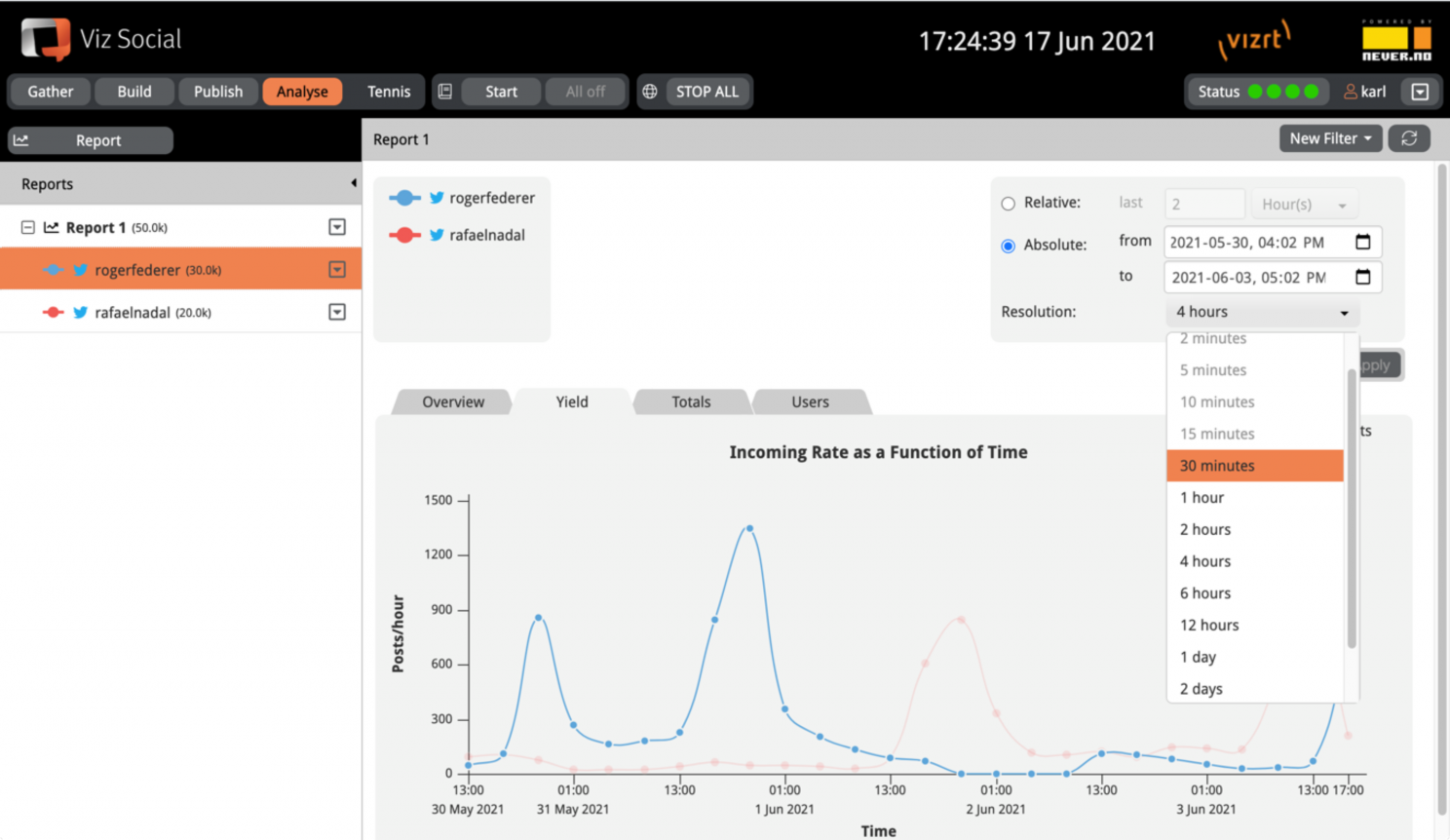This screenshot has width=1450, height=840.
Task: Click the legend Twitter icon next to rafaelnadal
Action: 437,235
